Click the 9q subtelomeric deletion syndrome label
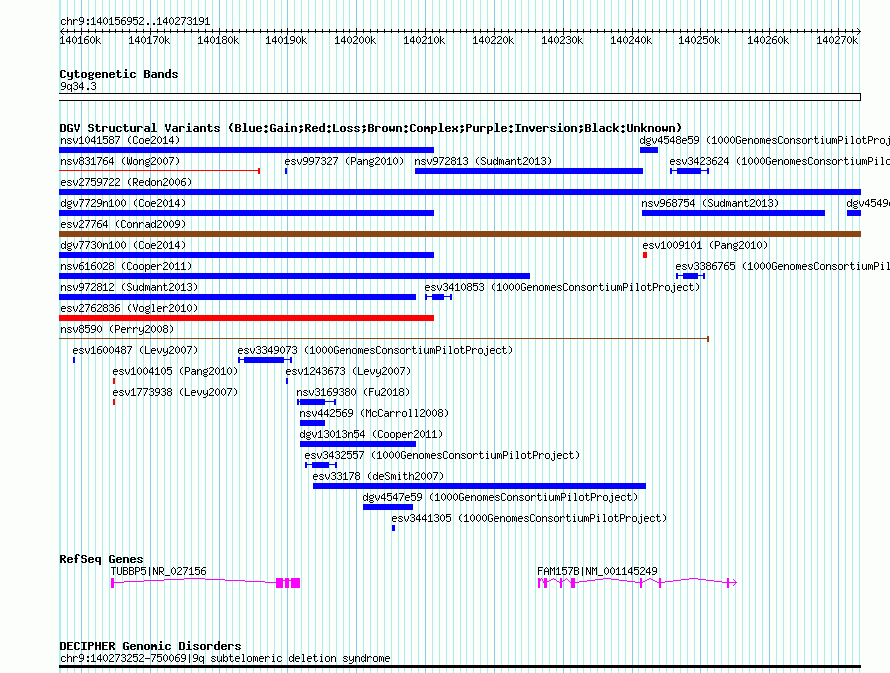This screenshot has height=673, width=890. click(225, 658)
